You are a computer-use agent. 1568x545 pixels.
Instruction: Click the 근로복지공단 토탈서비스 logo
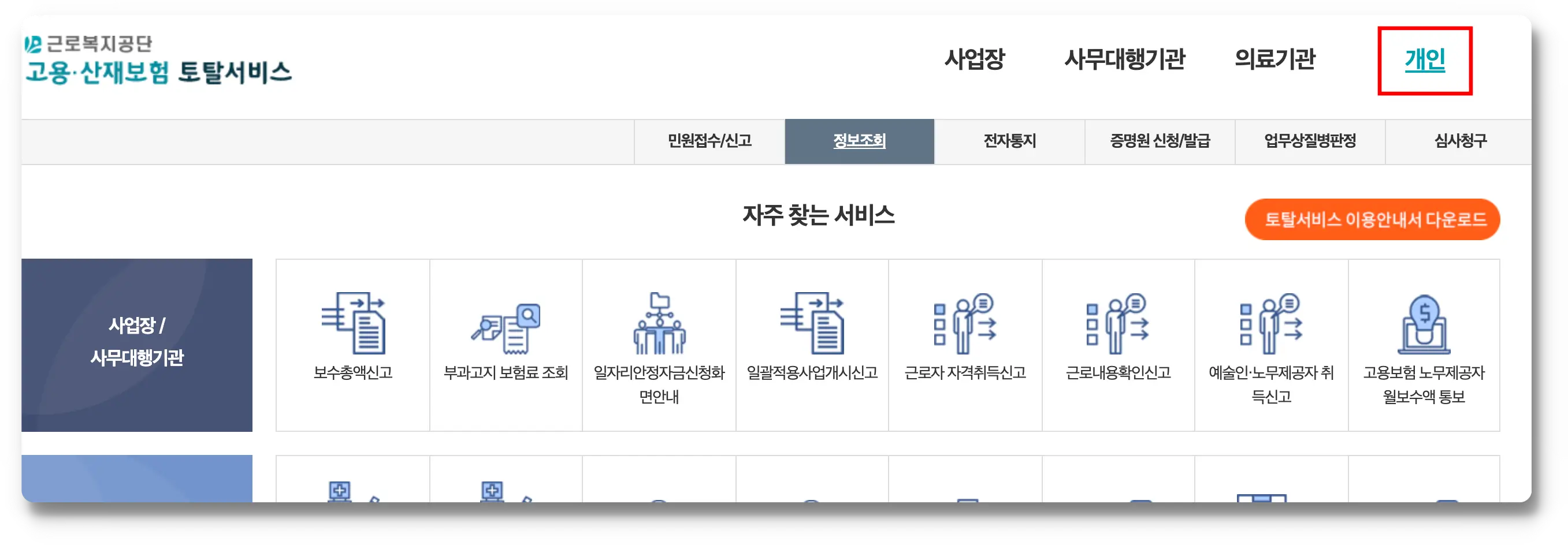(158, 59)
